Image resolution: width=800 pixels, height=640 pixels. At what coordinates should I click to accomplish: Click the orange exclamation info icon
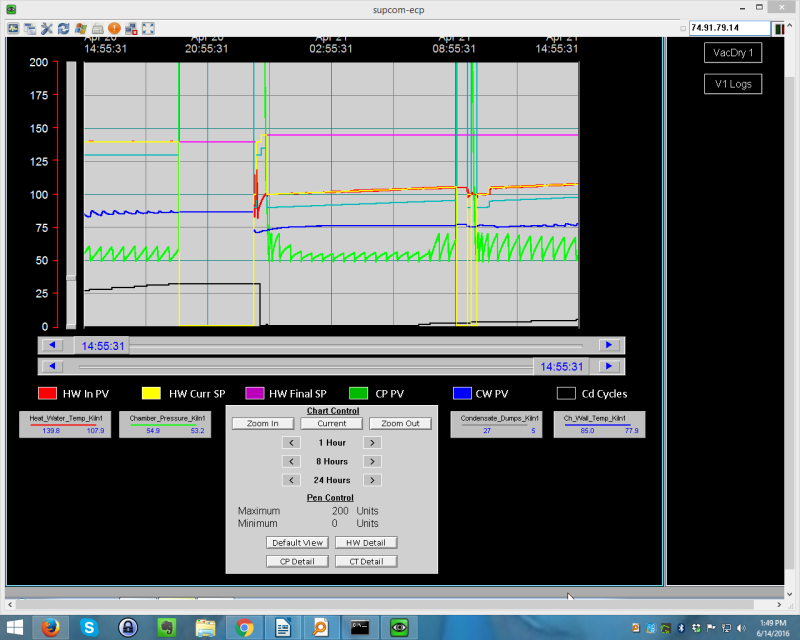114,29
